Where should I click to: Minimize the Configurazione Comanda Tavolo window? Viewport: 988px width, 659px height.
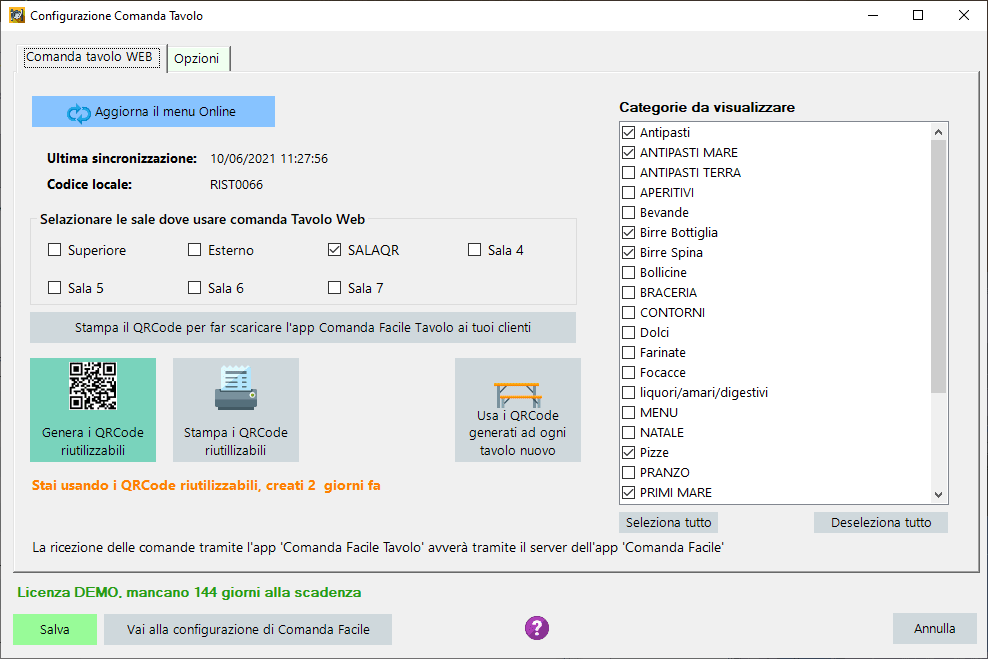click(873, 15)
